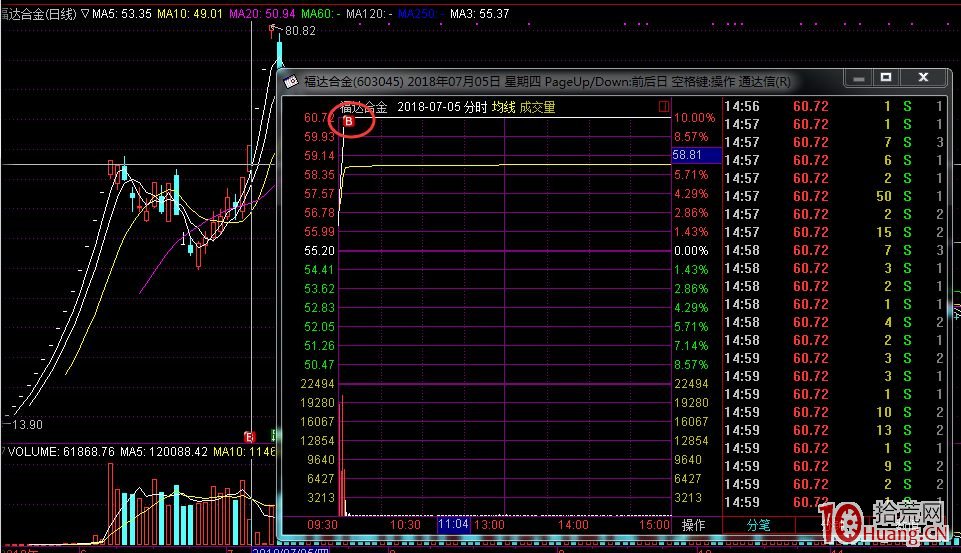Click the MA3: 55.37 indicator label
The width and height of the screenshot is (961, 553).
[479, 13]
